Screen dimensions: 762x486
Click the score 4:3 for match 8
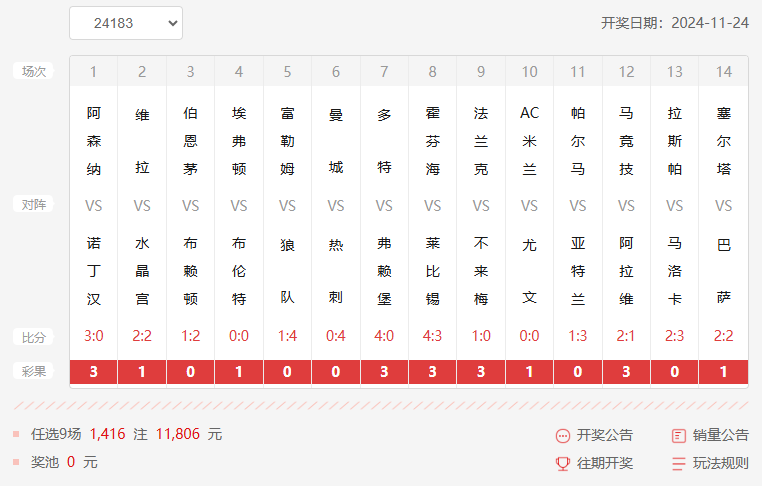432,336
